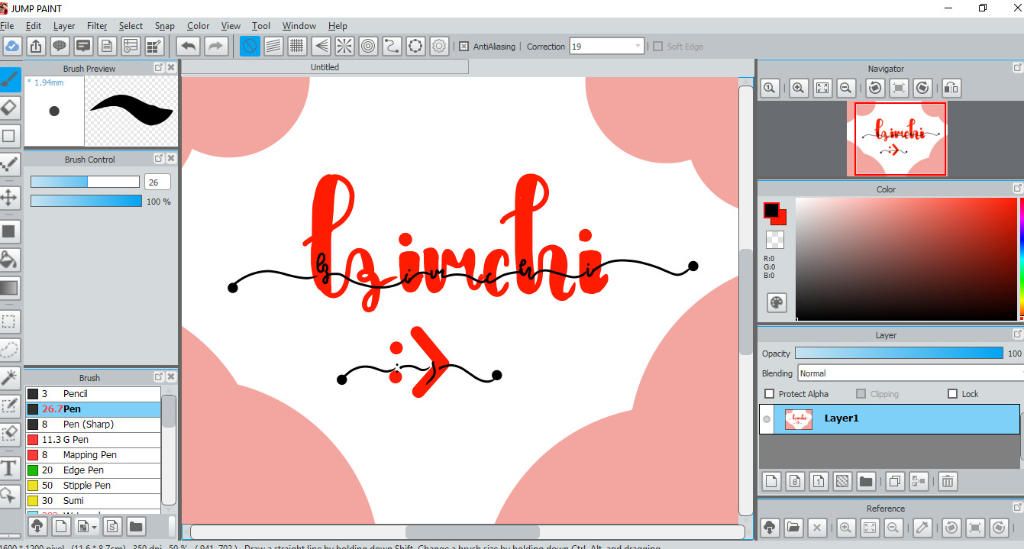The height and width of the screenshot is (549, 1024).
Task: Select the Pen (Sharp) brush
Action: [93, 424]
